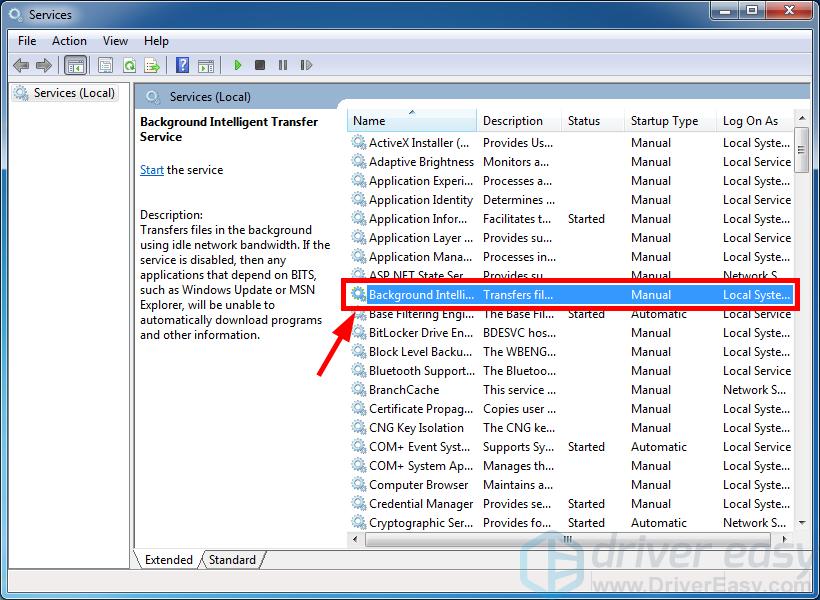Click the gear icon of Computer Browser
This screenshot has width=820, height=600.
pos(358,484)
